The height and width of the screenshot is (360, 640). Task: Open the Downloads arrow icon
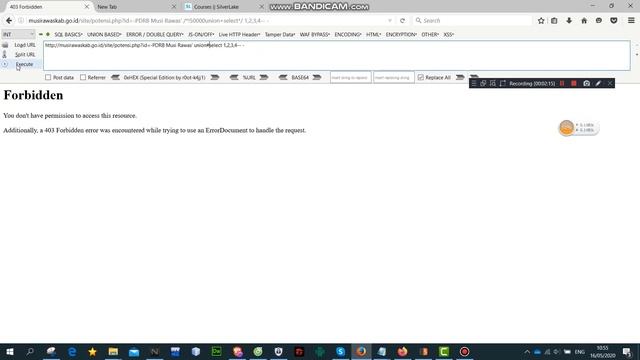tap(569, 20)
